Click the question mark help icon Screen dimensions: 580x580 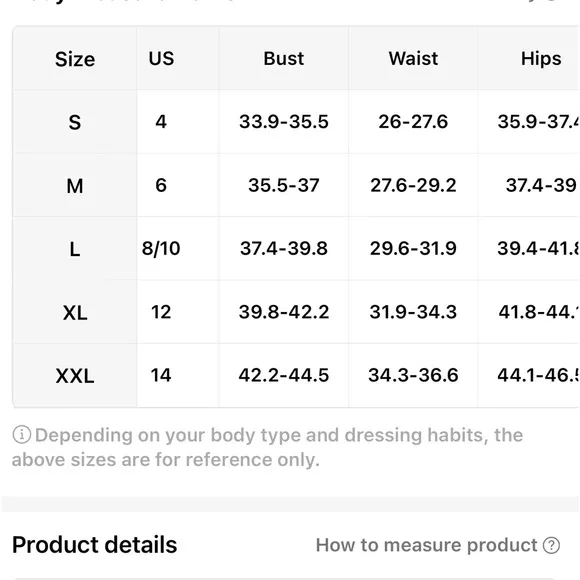tap(551, 545)
